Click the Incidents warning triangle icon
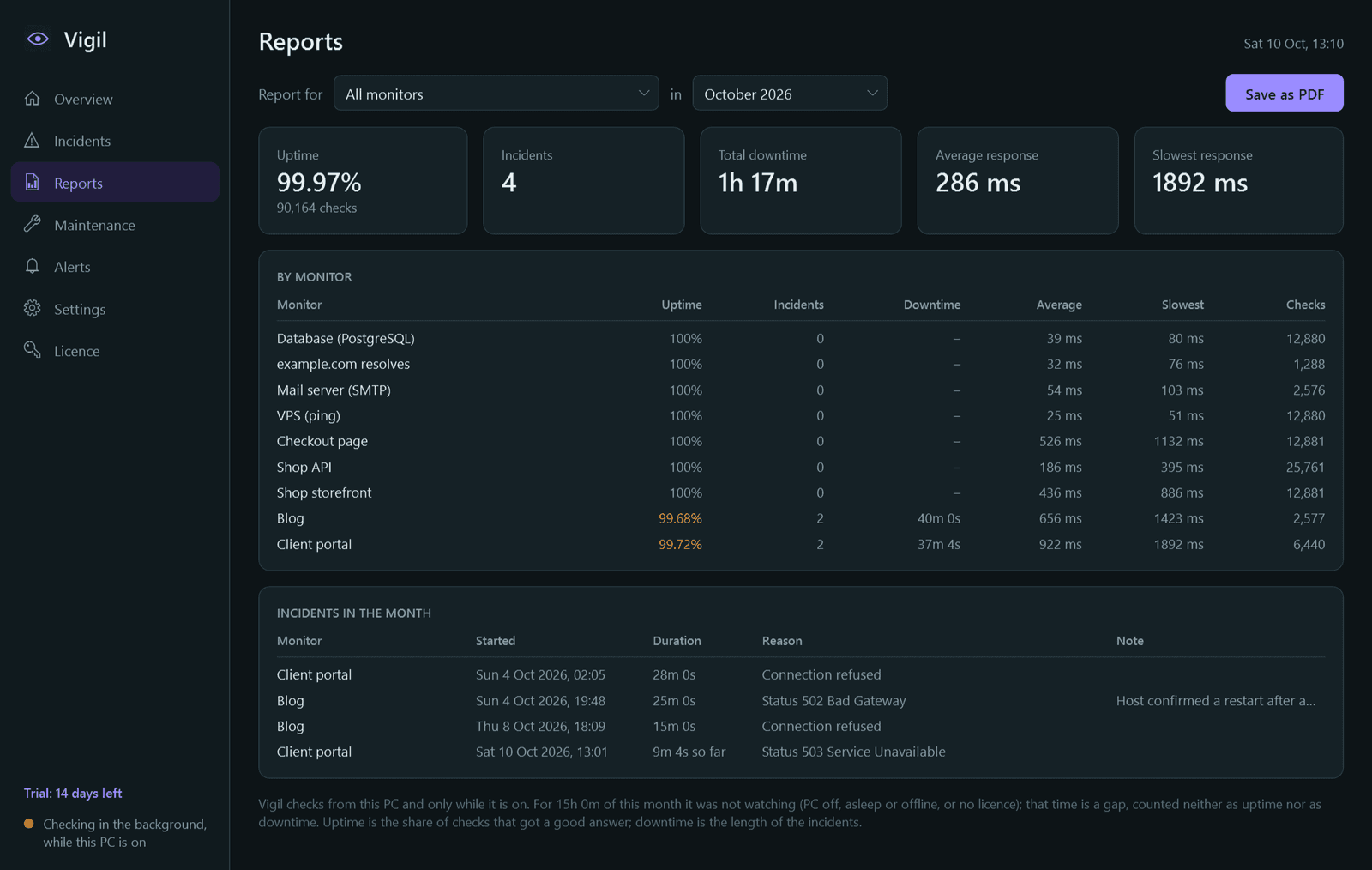Screen dimensions: 1372x870 point(33,141)
